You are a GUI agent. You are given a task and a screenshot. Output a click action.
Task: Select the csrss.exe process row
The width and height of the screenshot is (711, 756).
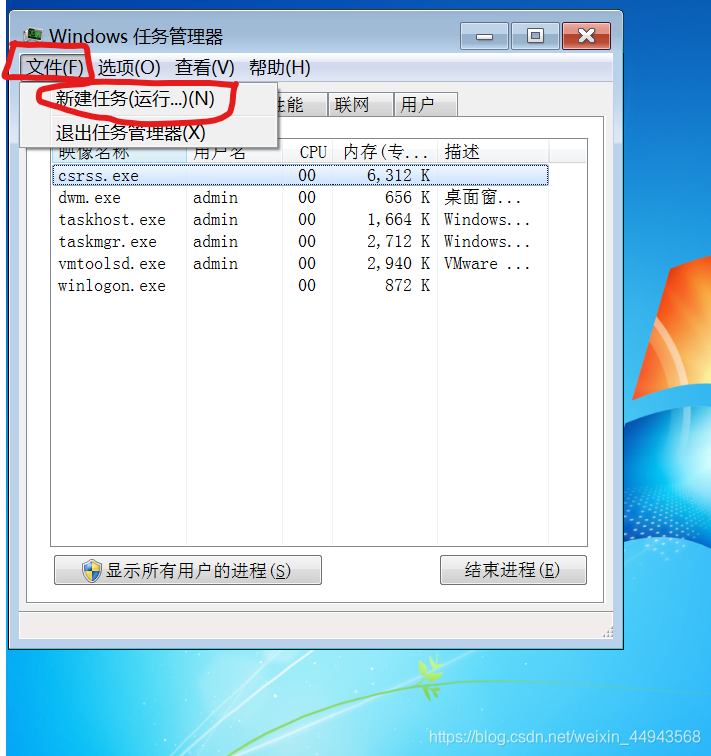click(x=300, y=175)
